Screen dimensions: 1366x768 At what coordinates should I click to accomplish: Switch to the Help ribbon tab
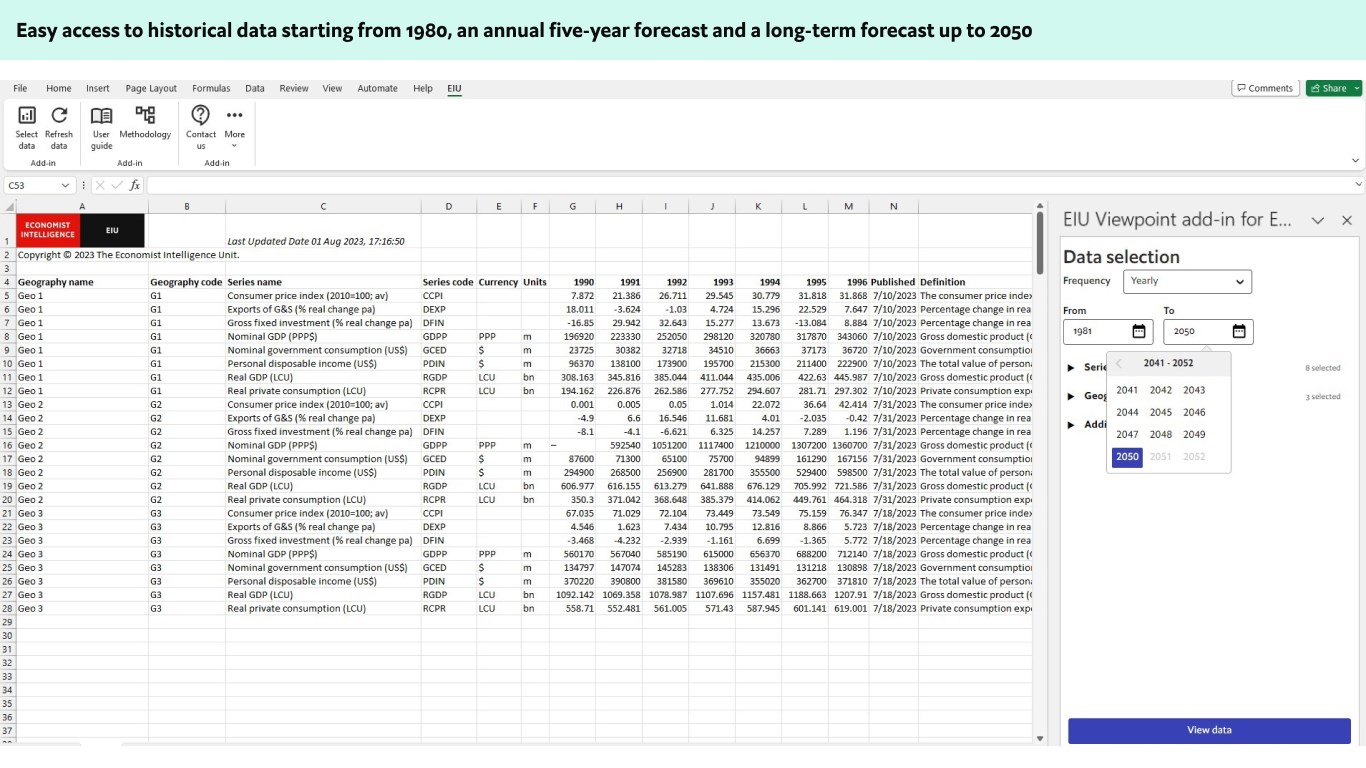click(423, 88)
